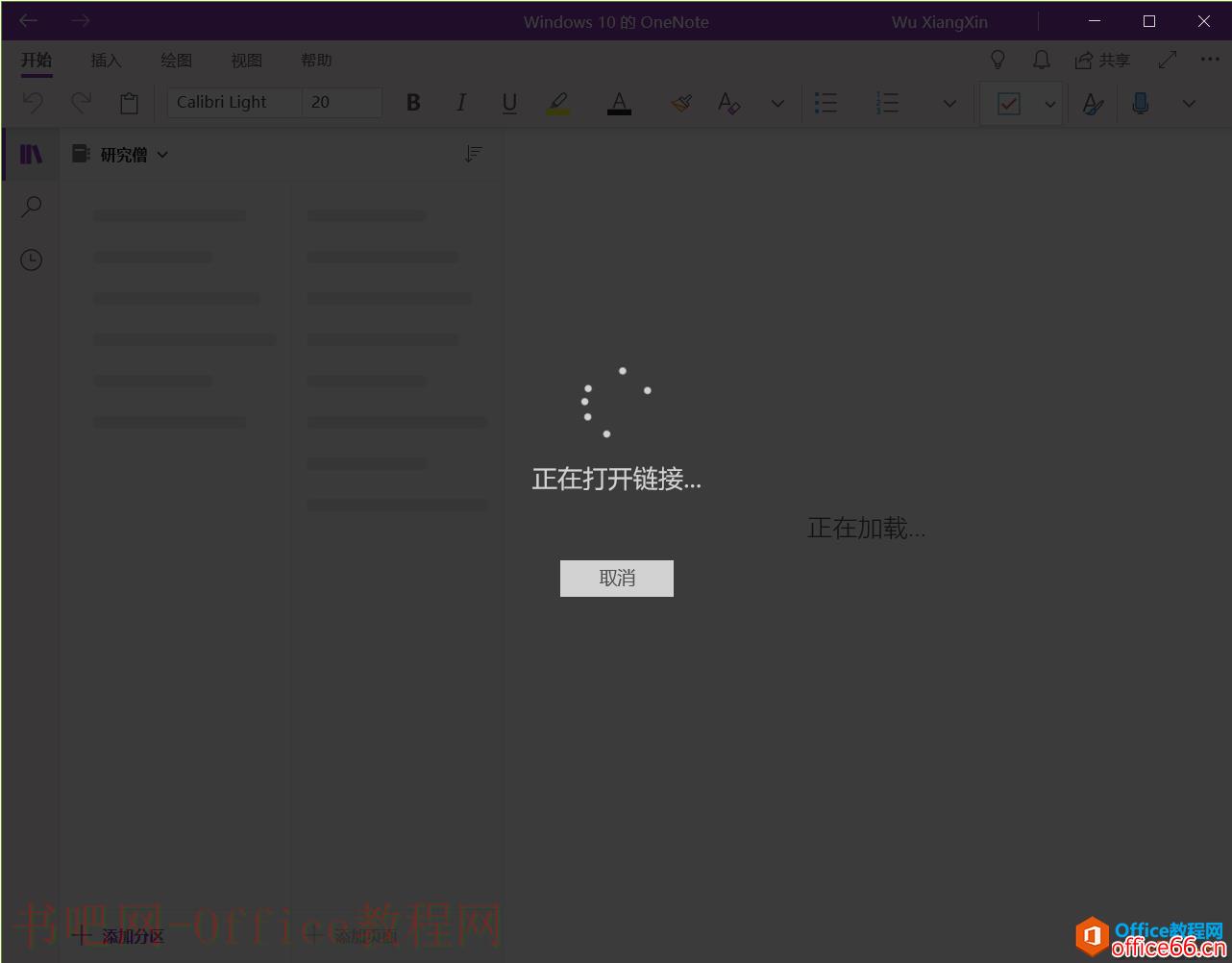This screenshot has height=963, width=1232.
Task: Maximize the OneNote window
Action: click(x=1148, y=20)
